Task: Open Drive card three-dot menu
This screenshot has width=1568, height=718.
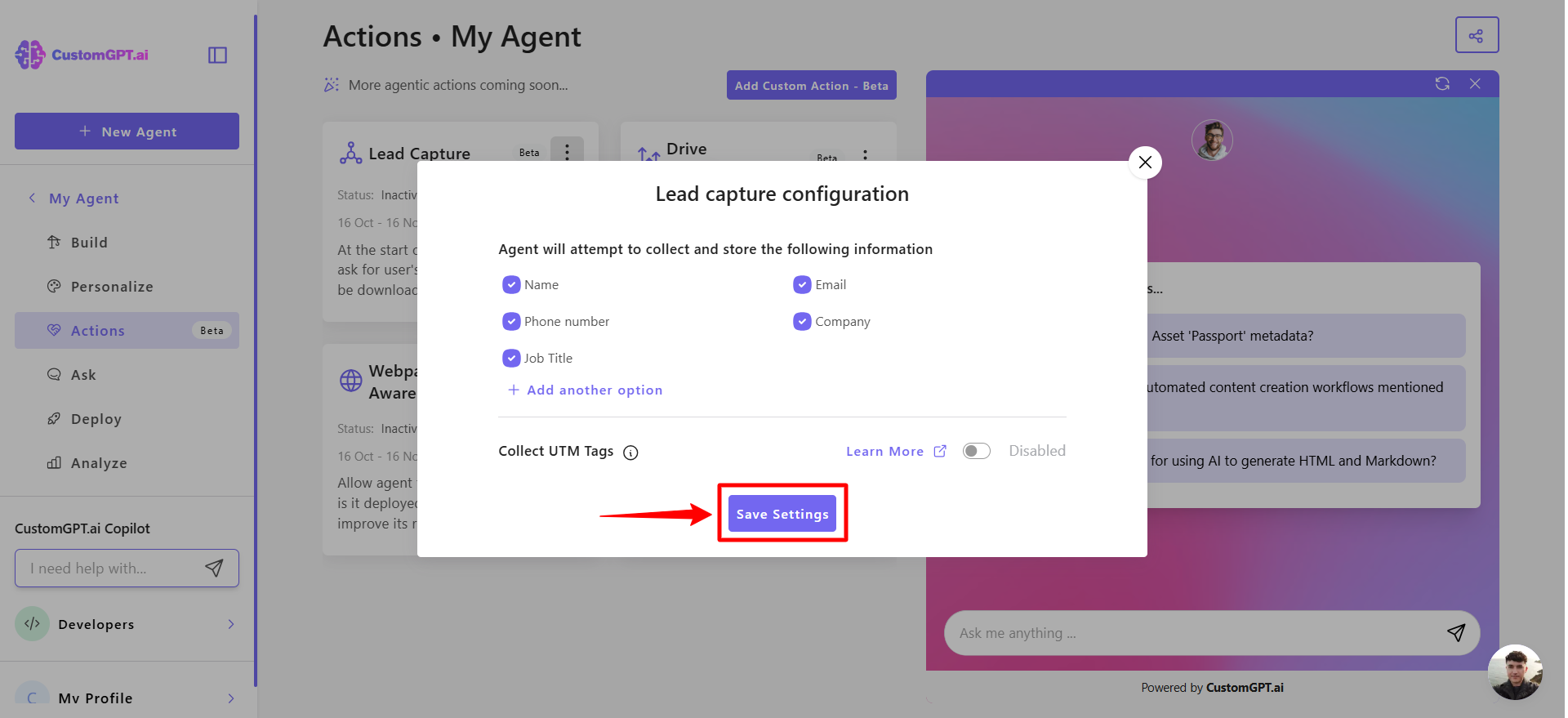Action: 865,154
